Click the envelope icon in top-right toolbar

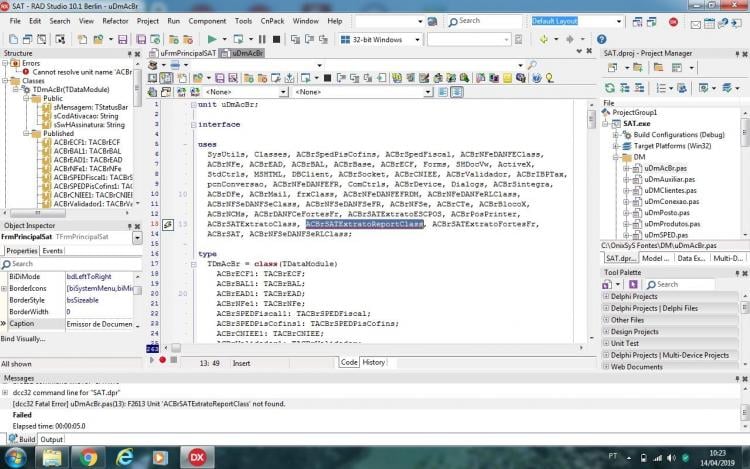[x=696, y=23]
